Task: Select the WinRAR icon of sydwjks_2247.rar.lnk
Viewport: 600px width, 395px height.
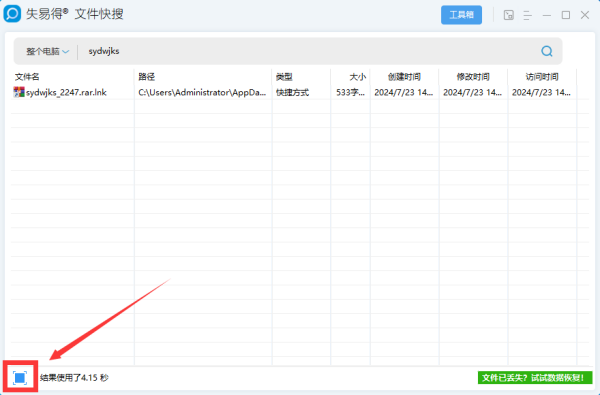Action: [x=19, y=92]
